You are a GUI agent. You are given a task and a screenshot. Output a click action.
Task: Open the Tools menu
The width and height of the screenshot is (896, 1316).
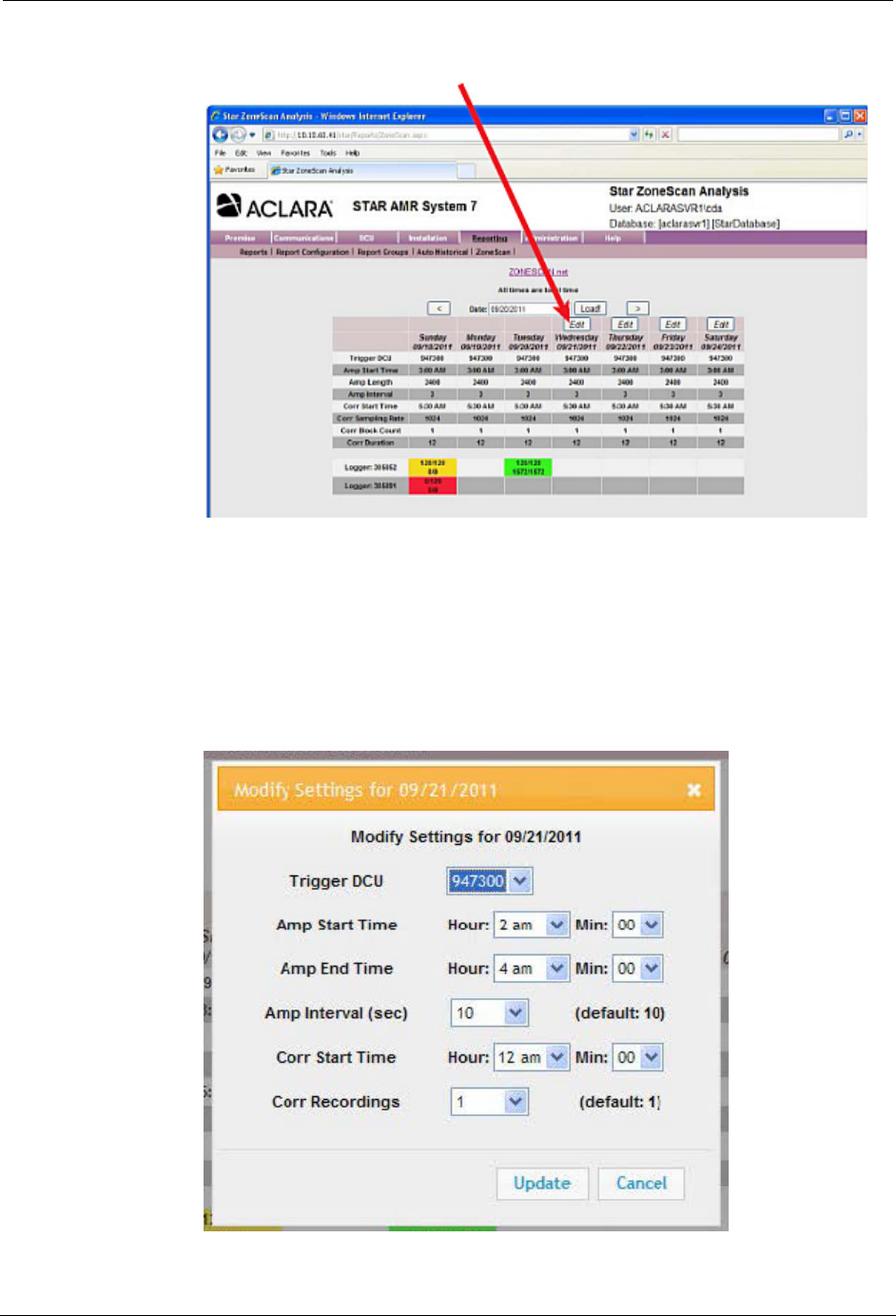(327, 153)
